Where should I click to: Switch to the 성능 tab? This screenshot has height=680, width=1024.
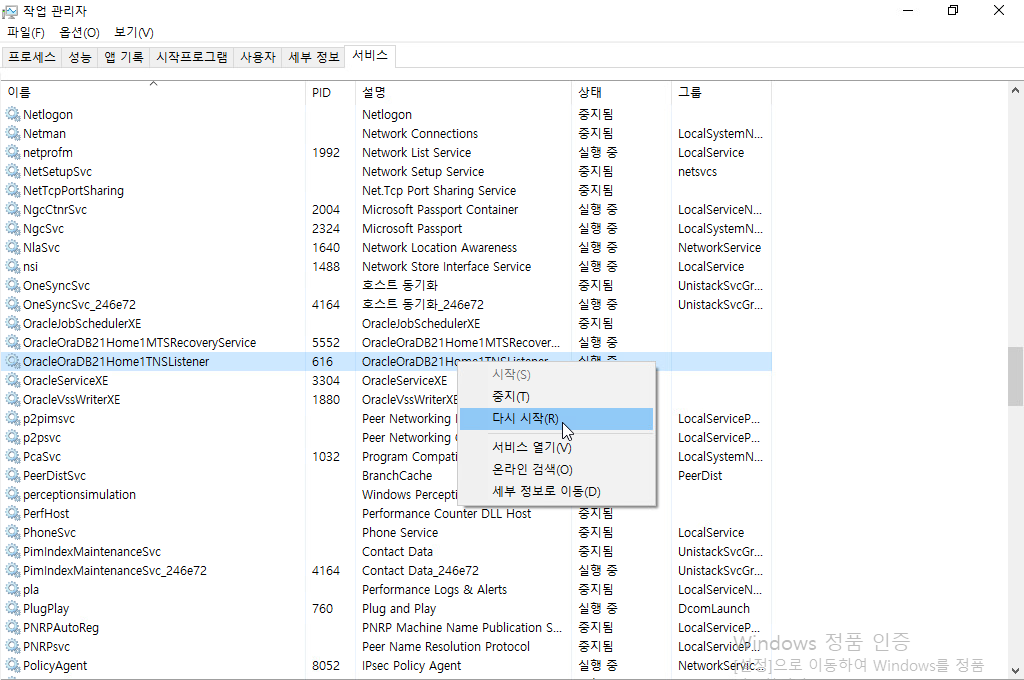(80, 57)
